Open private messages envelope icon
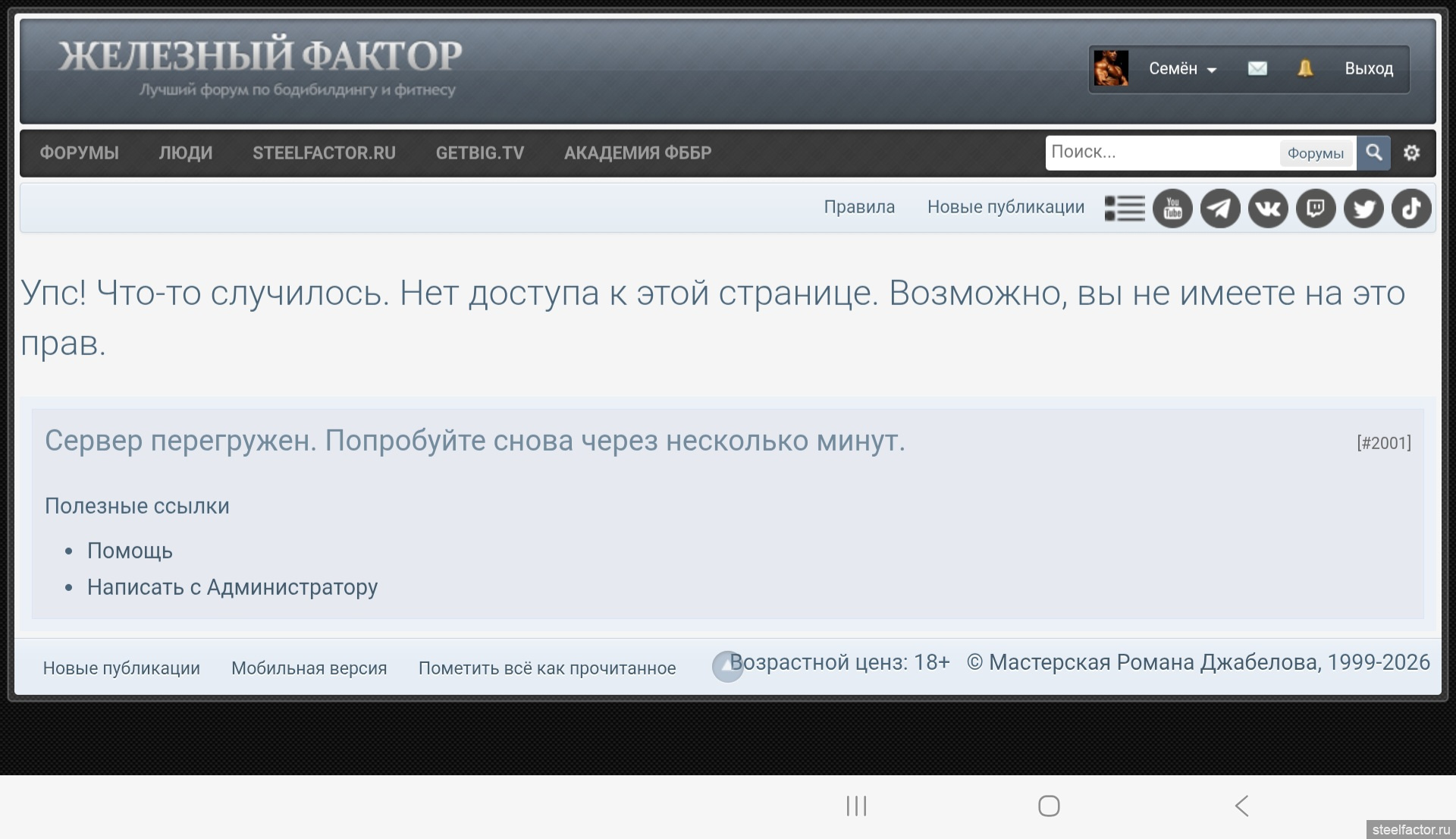Screen dimensions: 1456x839 coord(1257,69)
